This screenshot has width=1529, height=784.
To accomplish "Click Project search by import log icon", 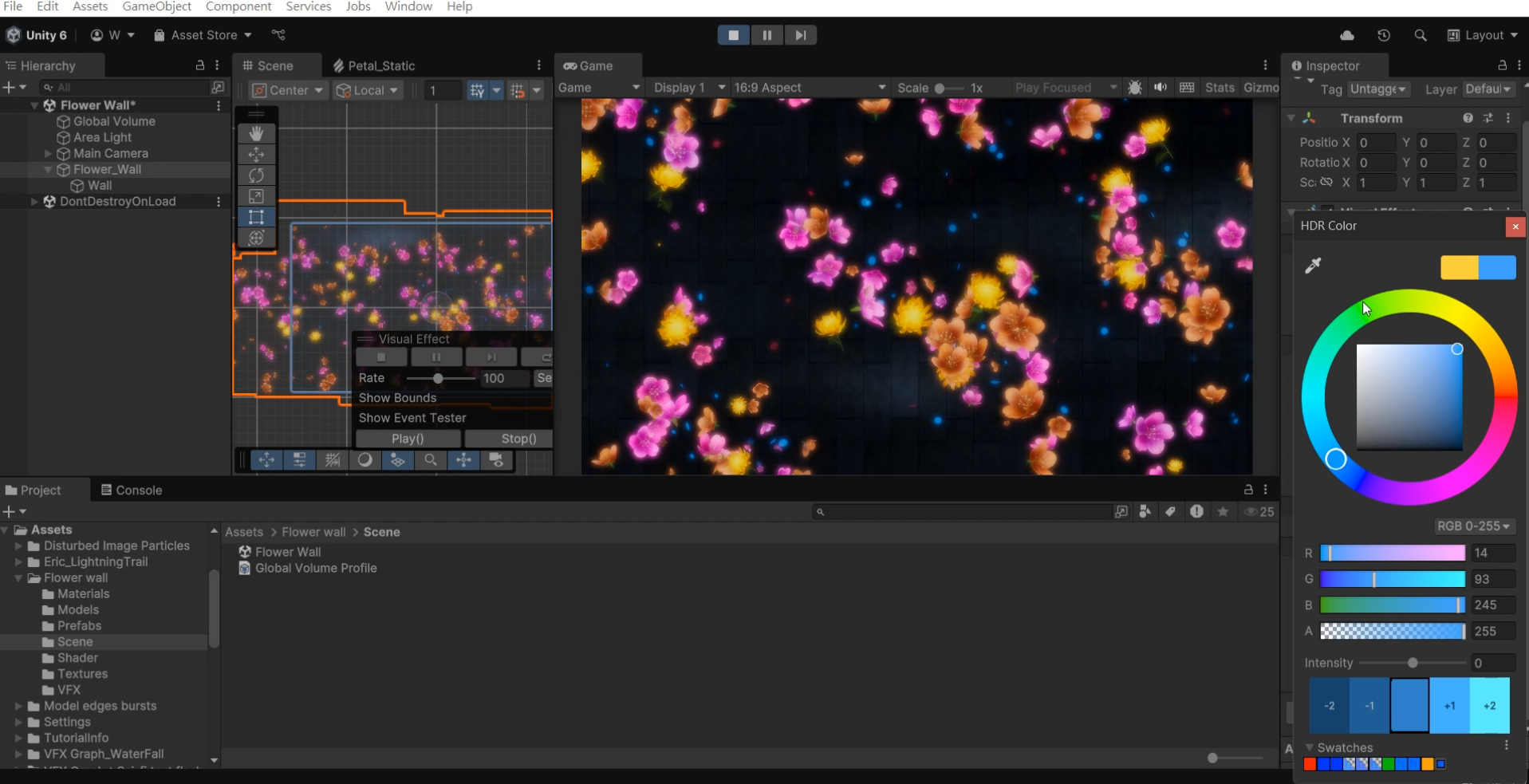I will click(x=1196, y=512).
